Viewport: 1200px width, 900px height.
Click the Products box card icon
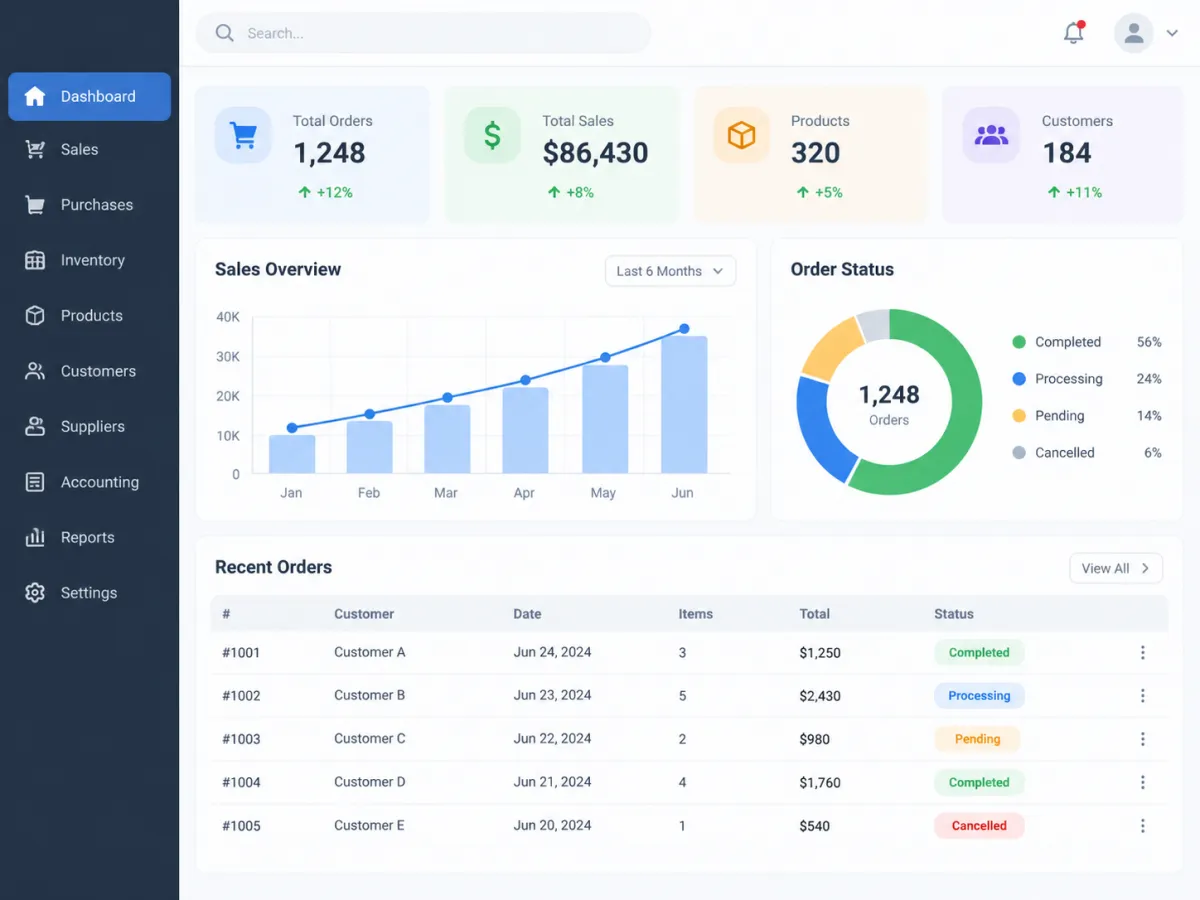[741, 135]
